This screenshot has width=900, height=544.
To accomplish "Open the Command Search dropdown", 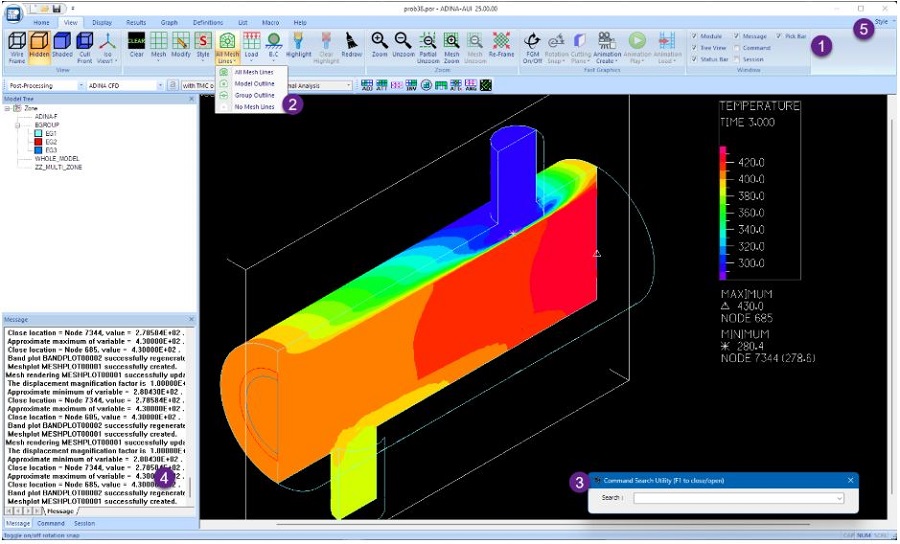I will coord(839,498).
